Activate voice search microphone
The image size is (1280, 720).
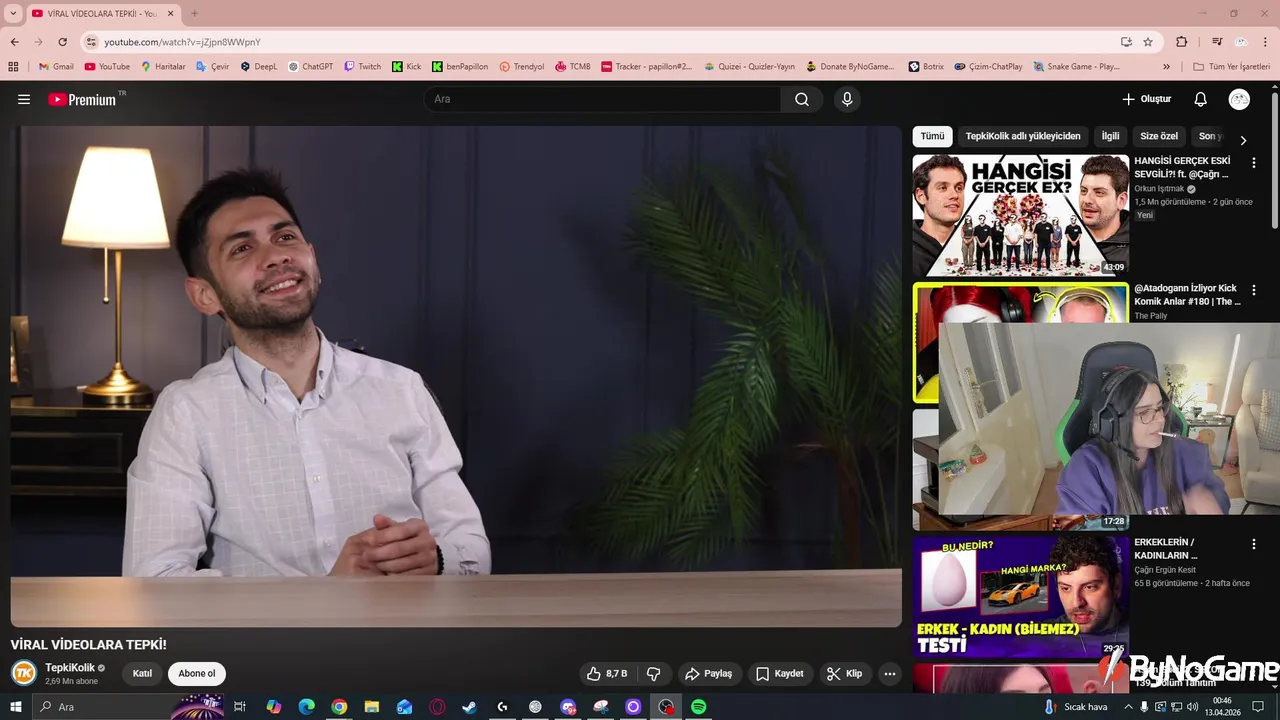point(847,99)
